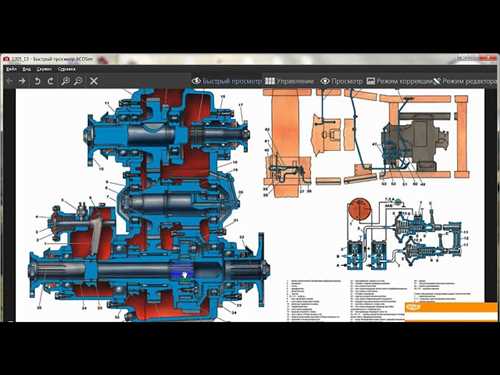Open the Справка menu
500x375 pixels.
point(66,69)
